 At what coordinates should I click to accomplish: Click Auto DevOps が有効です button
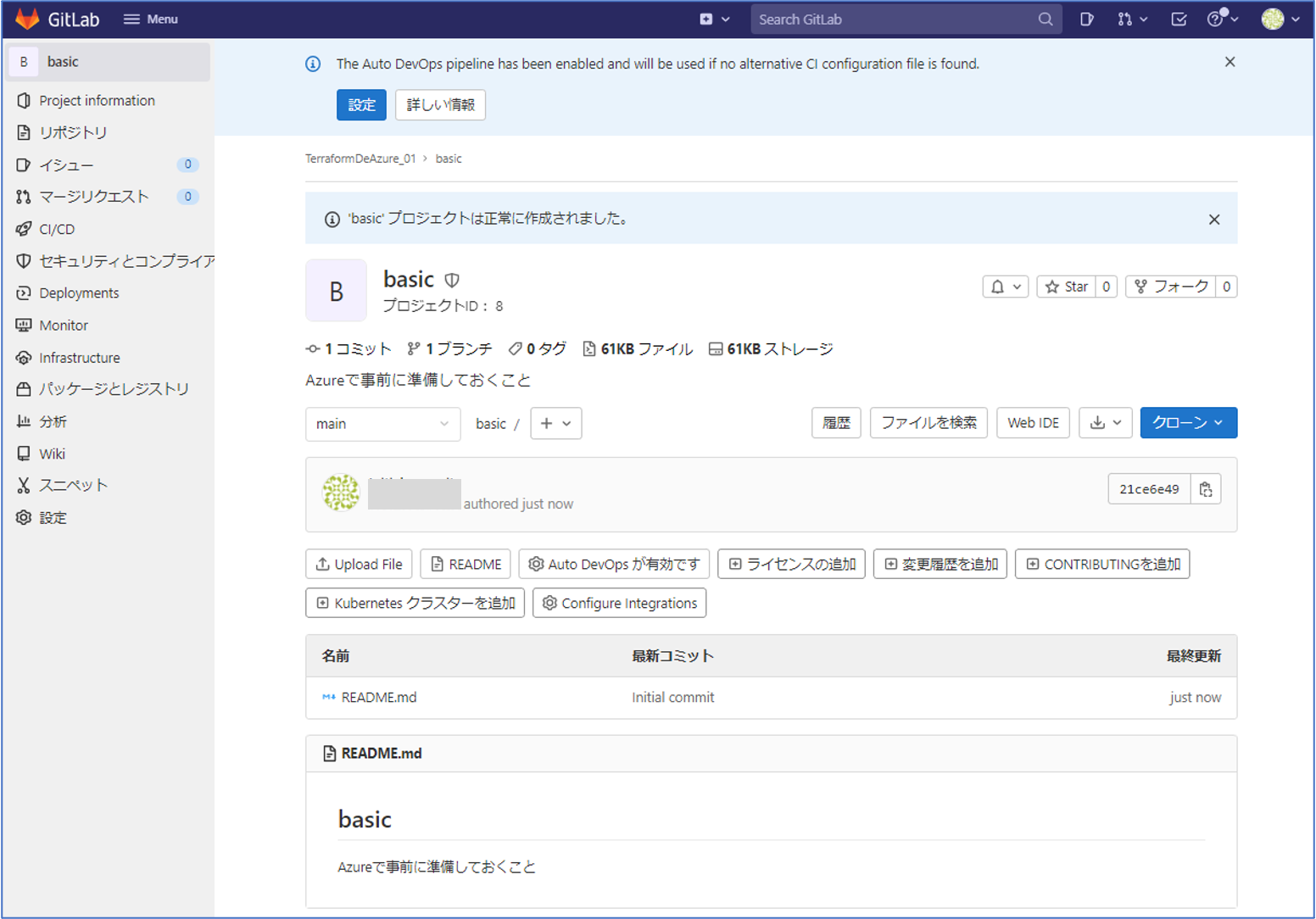click(615, 565)
